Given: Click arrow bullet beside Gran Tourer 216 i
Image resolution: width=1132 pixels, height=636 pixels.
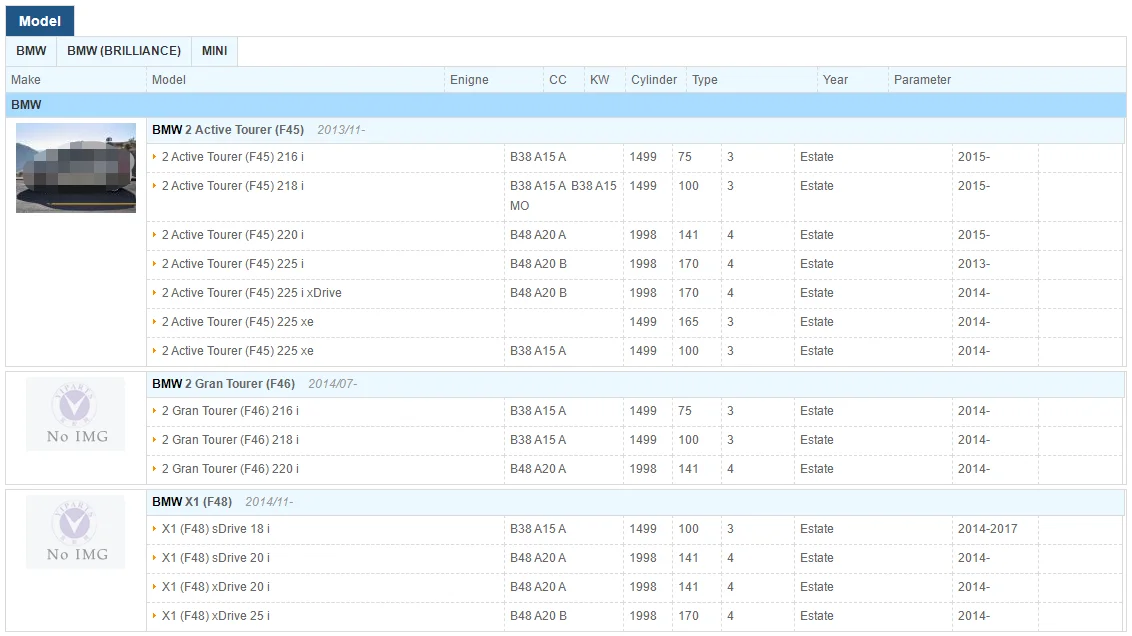Looking at the screenshot, I should [154, 411].
